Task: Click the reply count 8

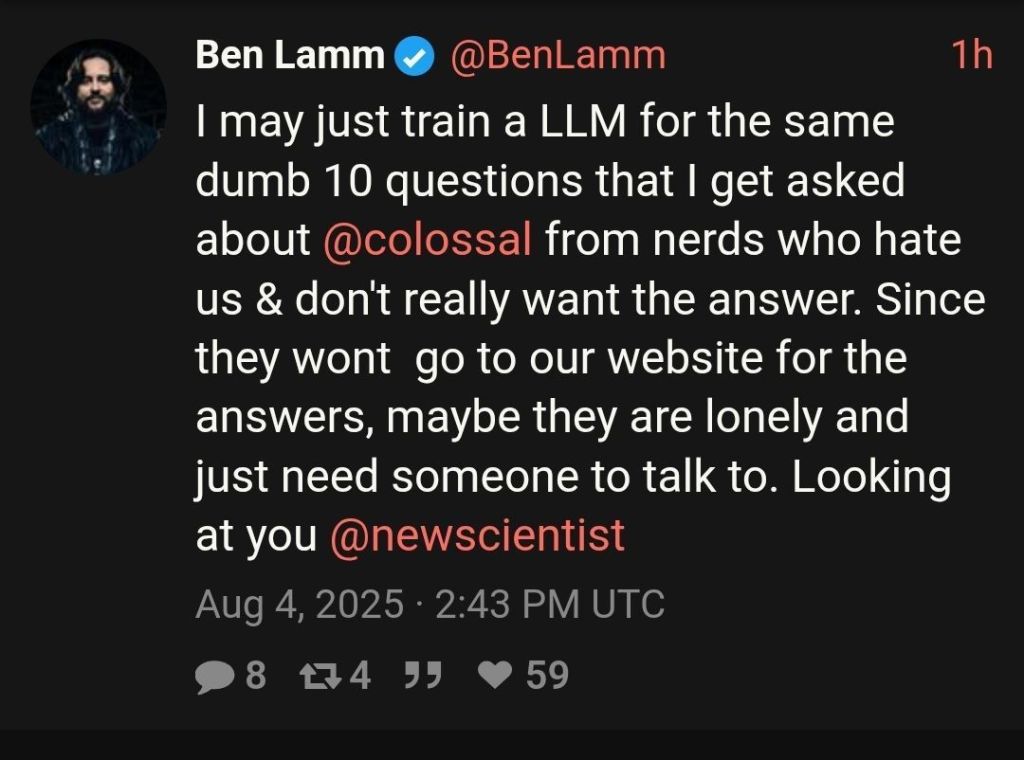Action: tap(256, 677)
